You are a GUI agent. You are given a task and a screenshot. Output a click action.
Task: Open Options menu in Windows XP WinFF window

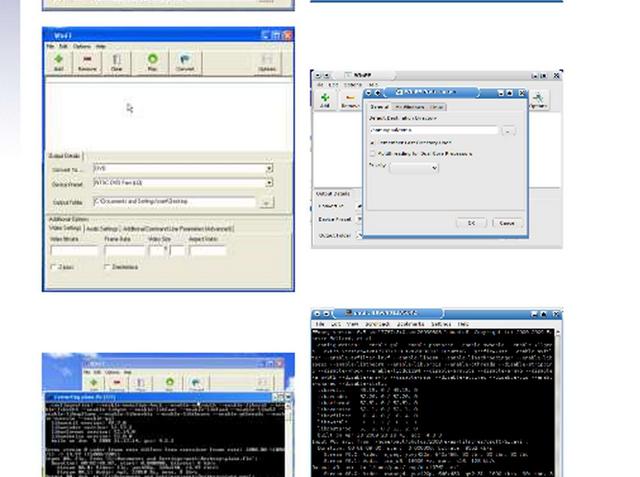click(82, 47)
